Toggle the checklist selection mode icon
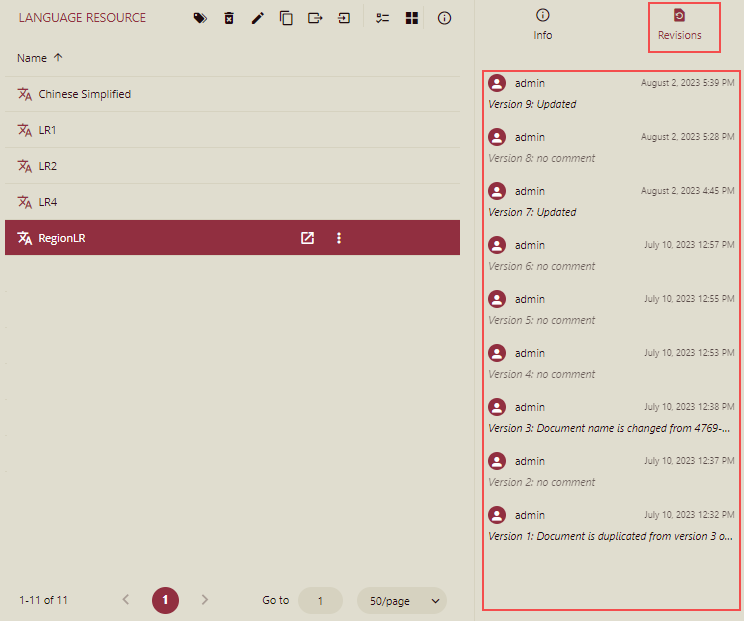The height and width of the screenshot is (621, 744). point(382,18)
